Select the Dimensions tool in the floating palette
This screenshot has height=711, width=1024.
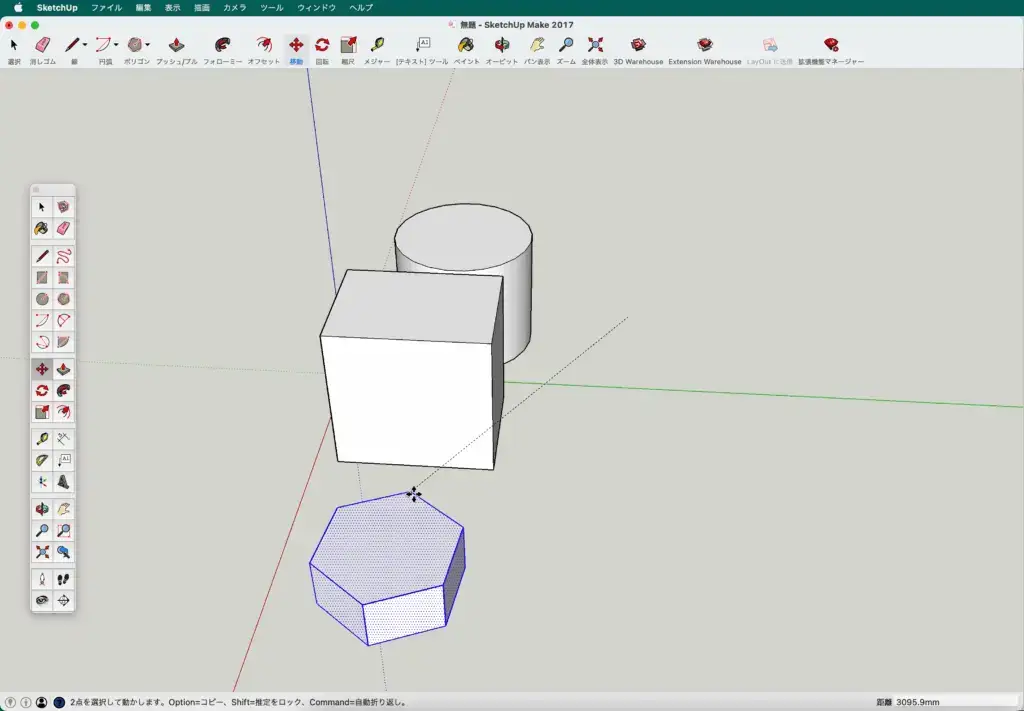[x=63, y=439]
